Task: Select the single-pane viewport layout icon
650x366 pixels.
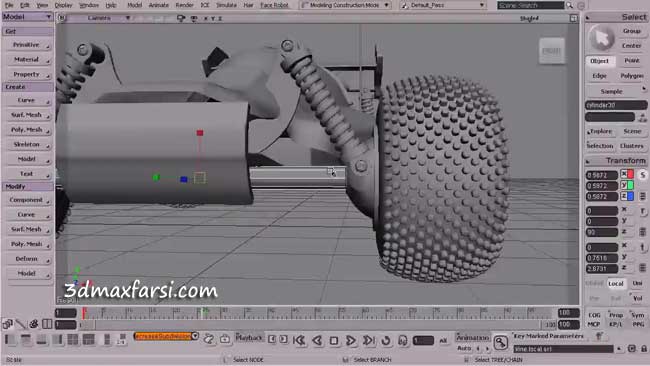Action: coord(11,340)
